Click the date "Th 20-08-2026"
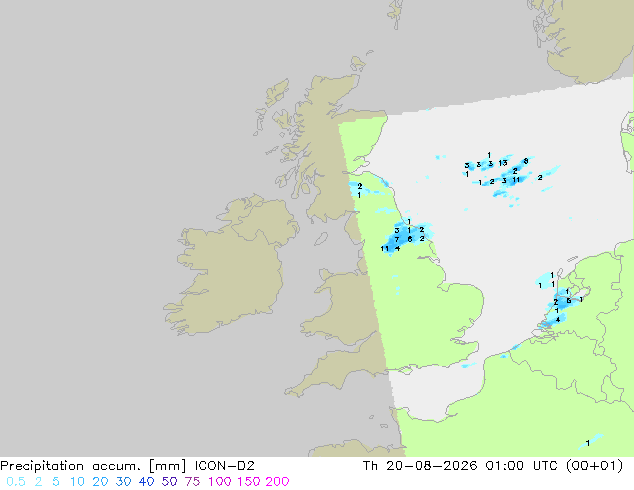The image size is (634, 490). coord(420,466)
